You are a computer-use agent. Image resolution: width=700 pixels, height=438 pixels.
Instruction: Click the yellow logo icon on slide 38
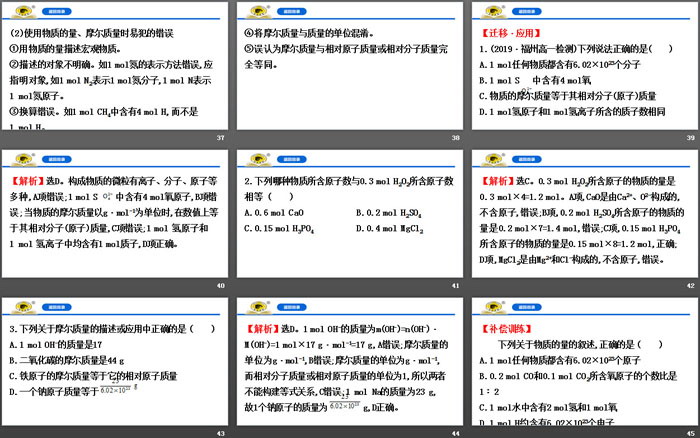tap(258, 12)
